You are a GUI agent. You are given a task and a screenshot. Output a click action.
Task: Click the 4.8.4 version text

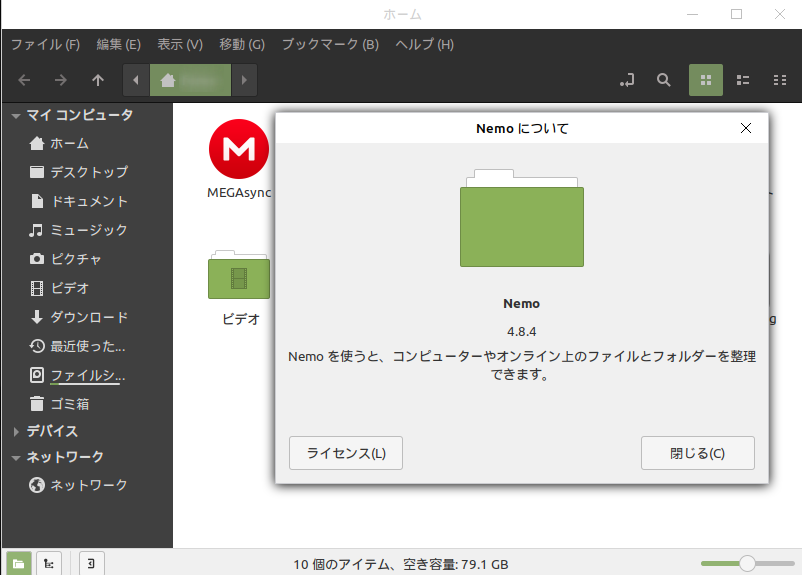[x=522, y=332]
